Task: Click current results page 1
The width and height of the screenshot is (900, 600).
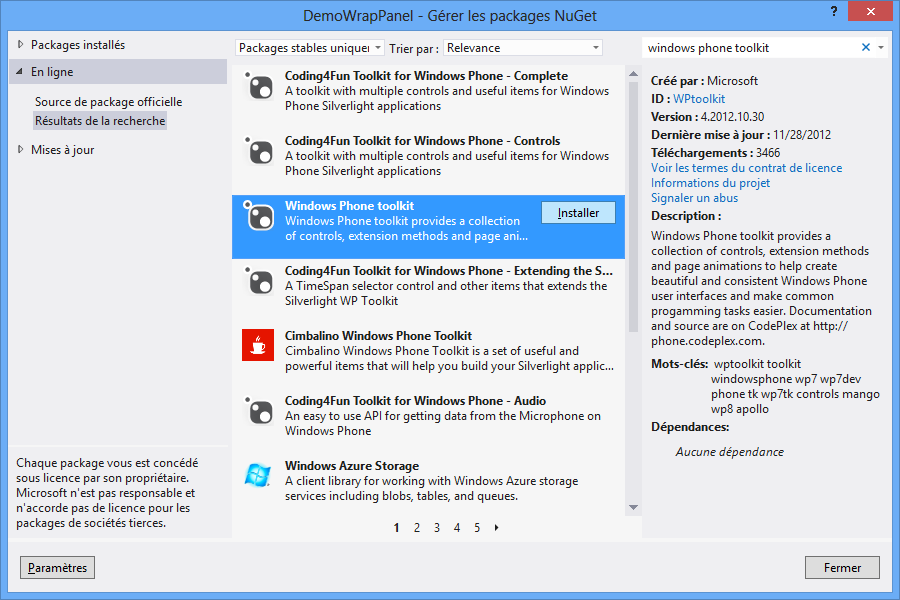Action: 397,528
